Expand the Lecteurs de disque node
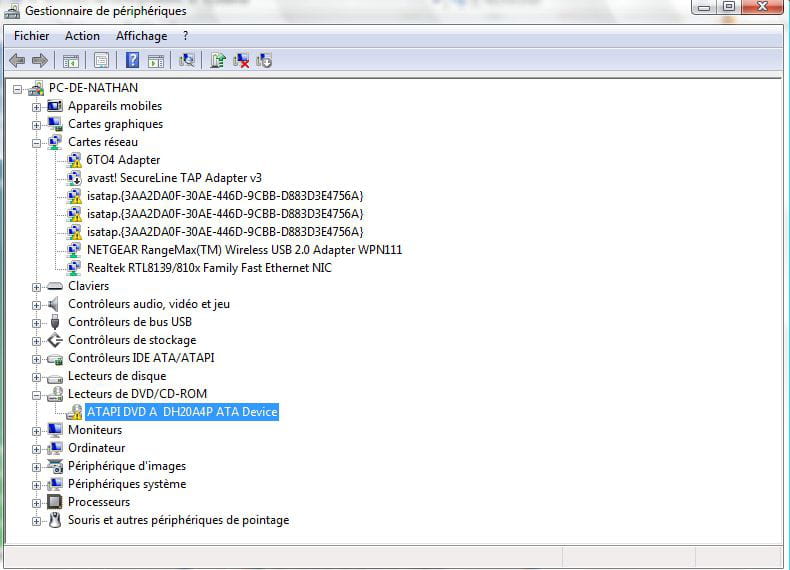Screen dimensions: 790x570 pos(36,377)
